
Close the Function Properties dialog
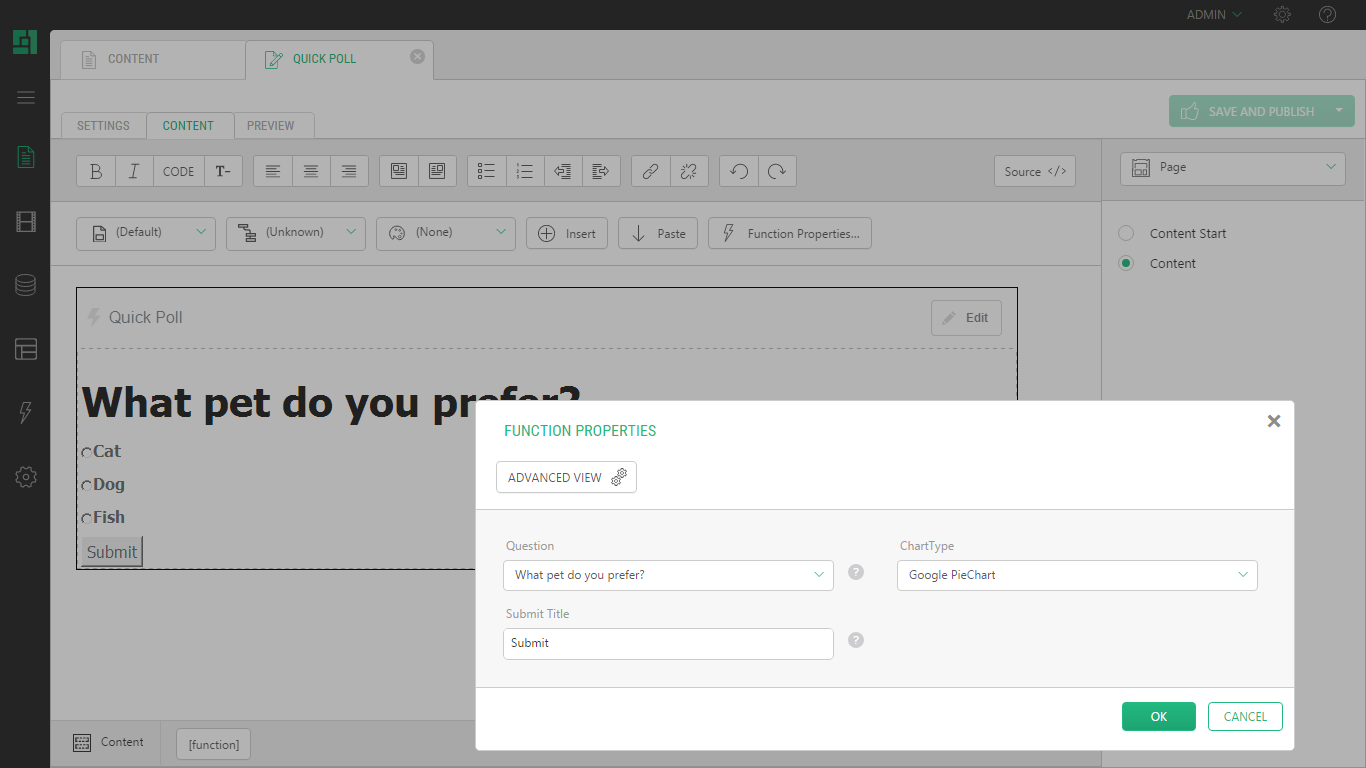click(x=1273, y=421)
